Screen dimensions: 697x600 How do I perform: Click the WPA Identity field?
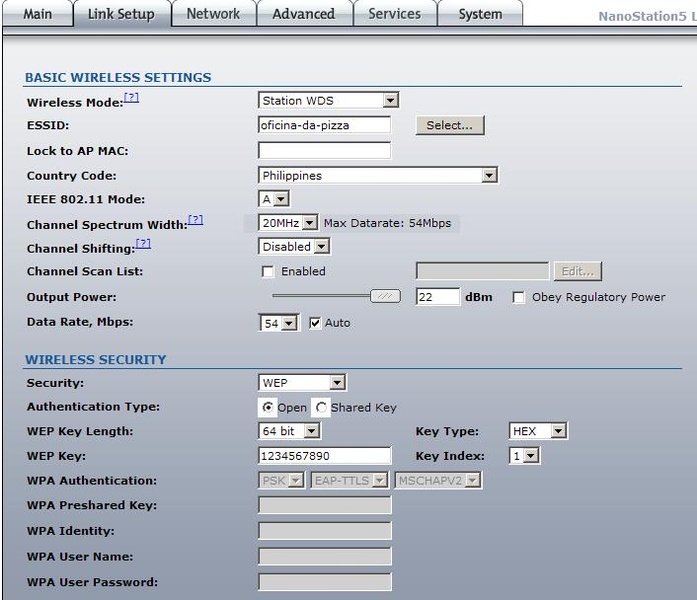point(325,531)
